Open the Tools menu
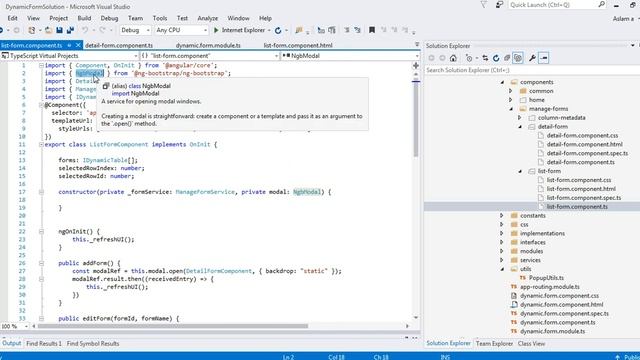Viewport: 640px width, 360px height. 160,18
